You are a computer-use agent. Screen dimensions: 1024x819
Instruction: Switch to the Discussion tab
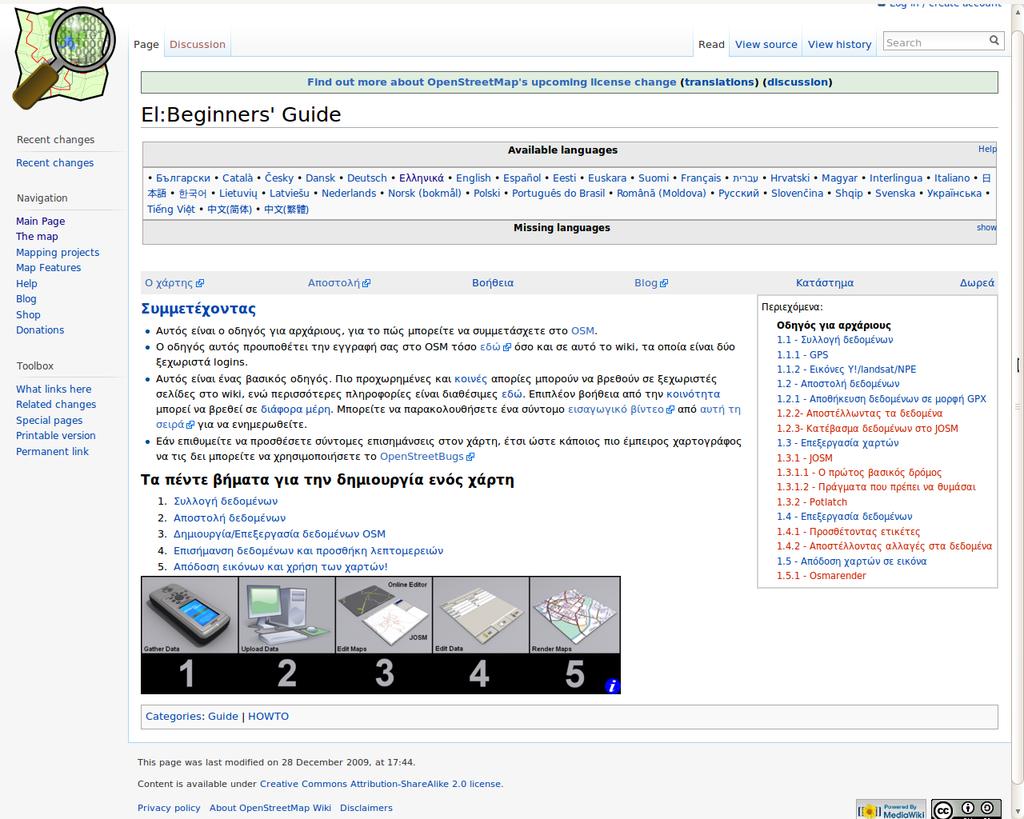click(x=197, y=44)
